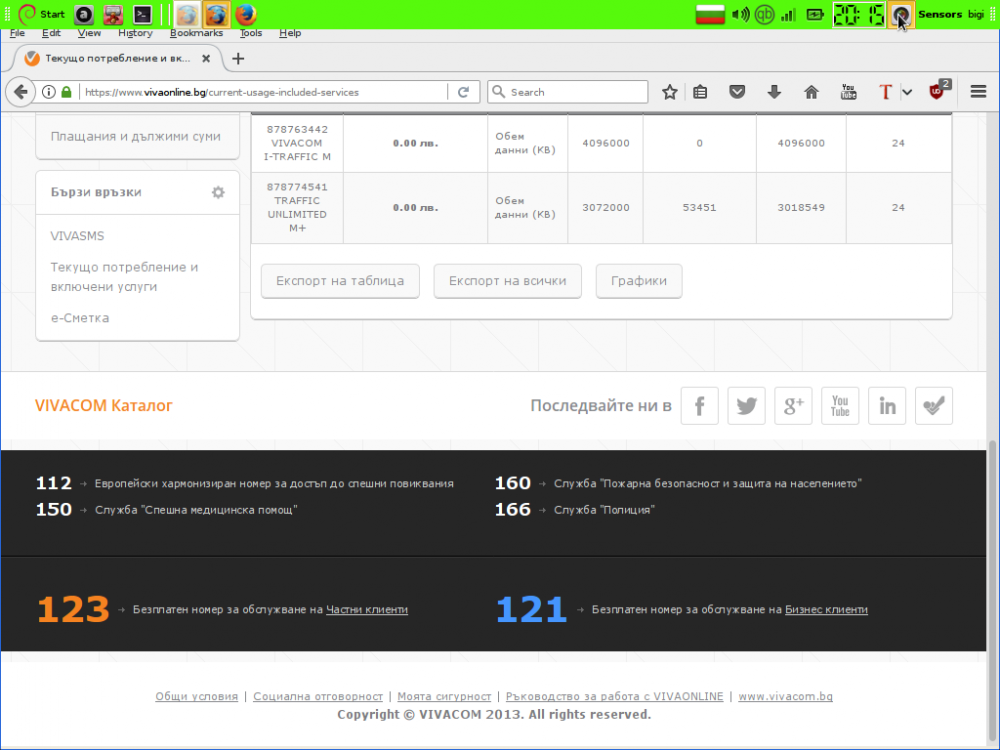
Task: Open the volume speaker tray icon
Action: coord(740,14)
